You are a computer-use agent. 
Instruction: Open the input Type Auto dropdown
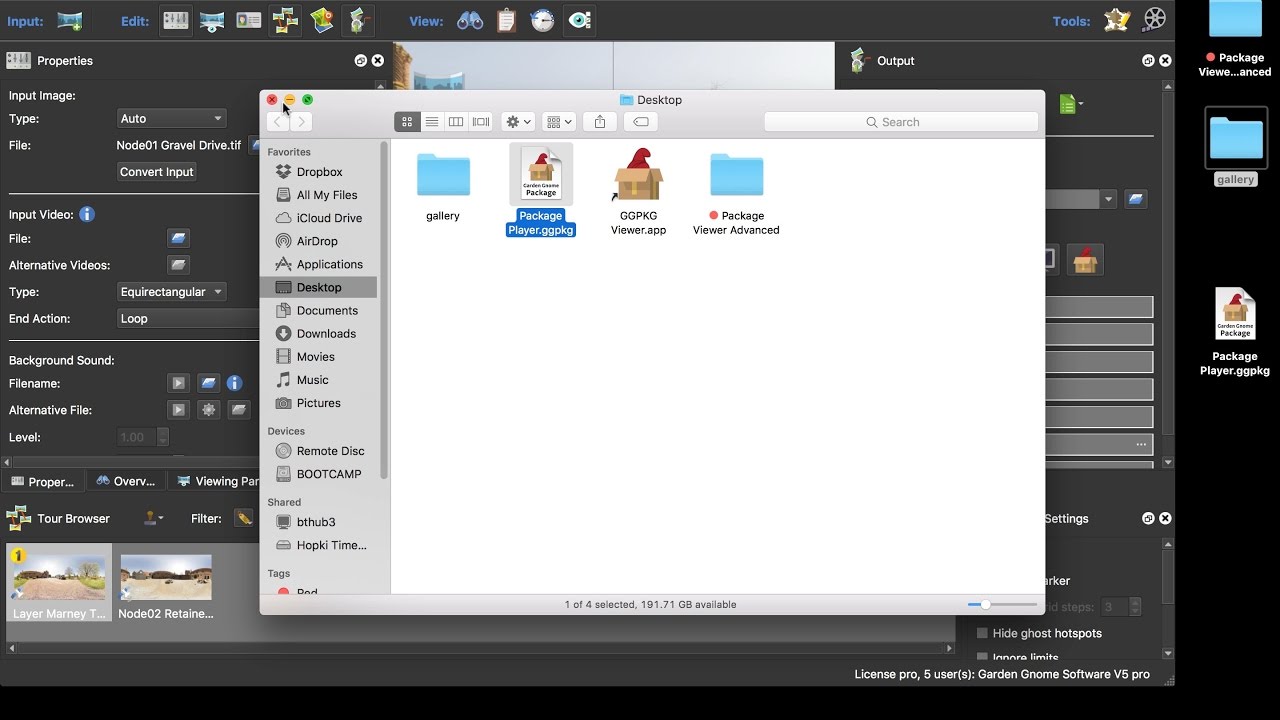[171, 118]
